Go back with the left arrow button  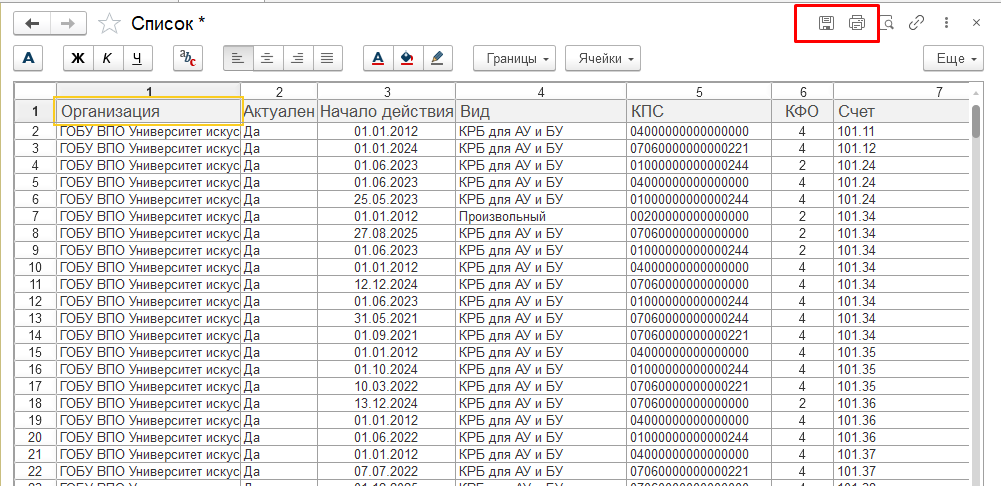coord(32,24)
